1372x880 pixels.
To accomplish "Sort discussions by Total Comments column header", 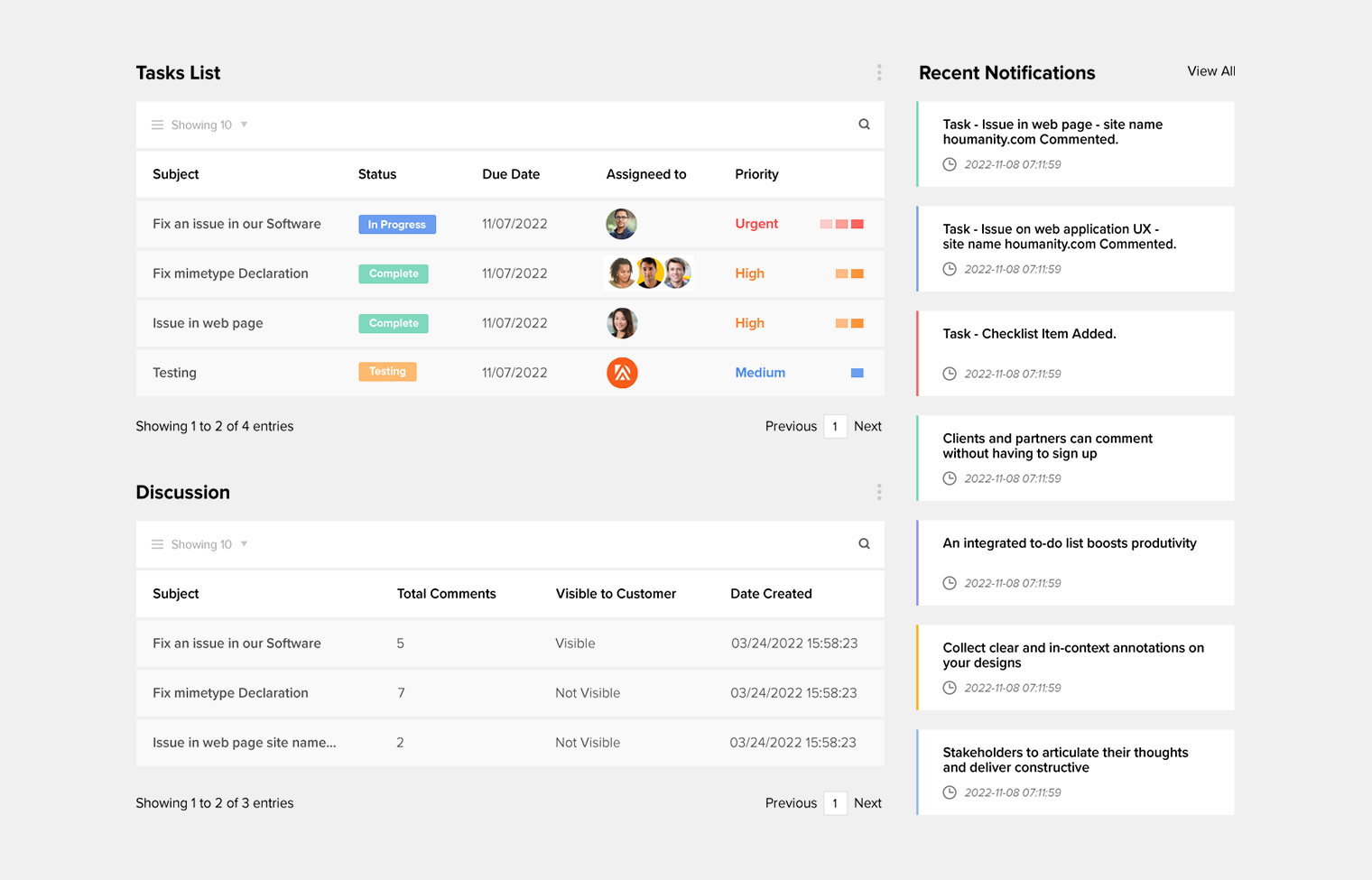I will click(x=446, y=594).
